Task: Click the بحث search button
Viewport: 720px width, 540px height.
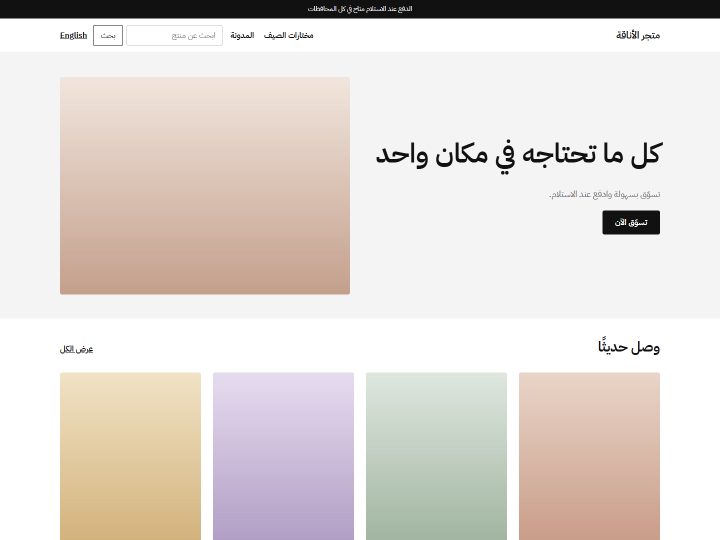Action: click(x=108, y=35)
